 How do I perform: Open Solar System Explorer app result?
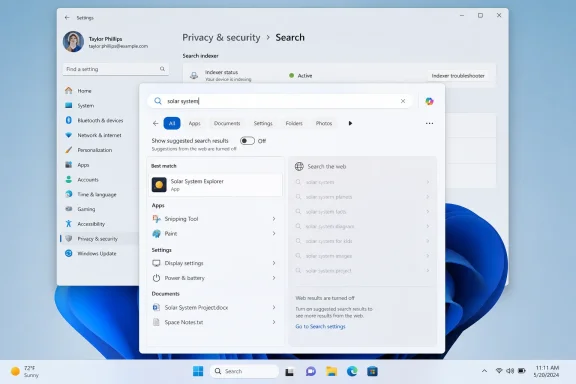(216, 185)
